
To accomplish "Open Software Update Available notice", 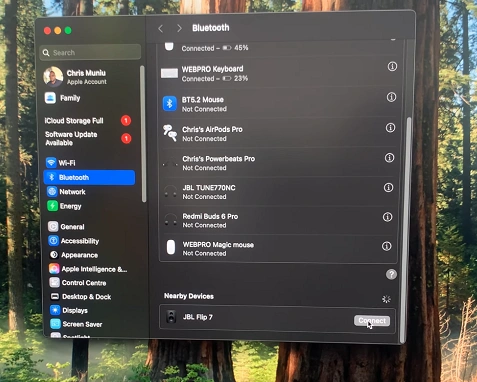I will (x=88, y=138).
